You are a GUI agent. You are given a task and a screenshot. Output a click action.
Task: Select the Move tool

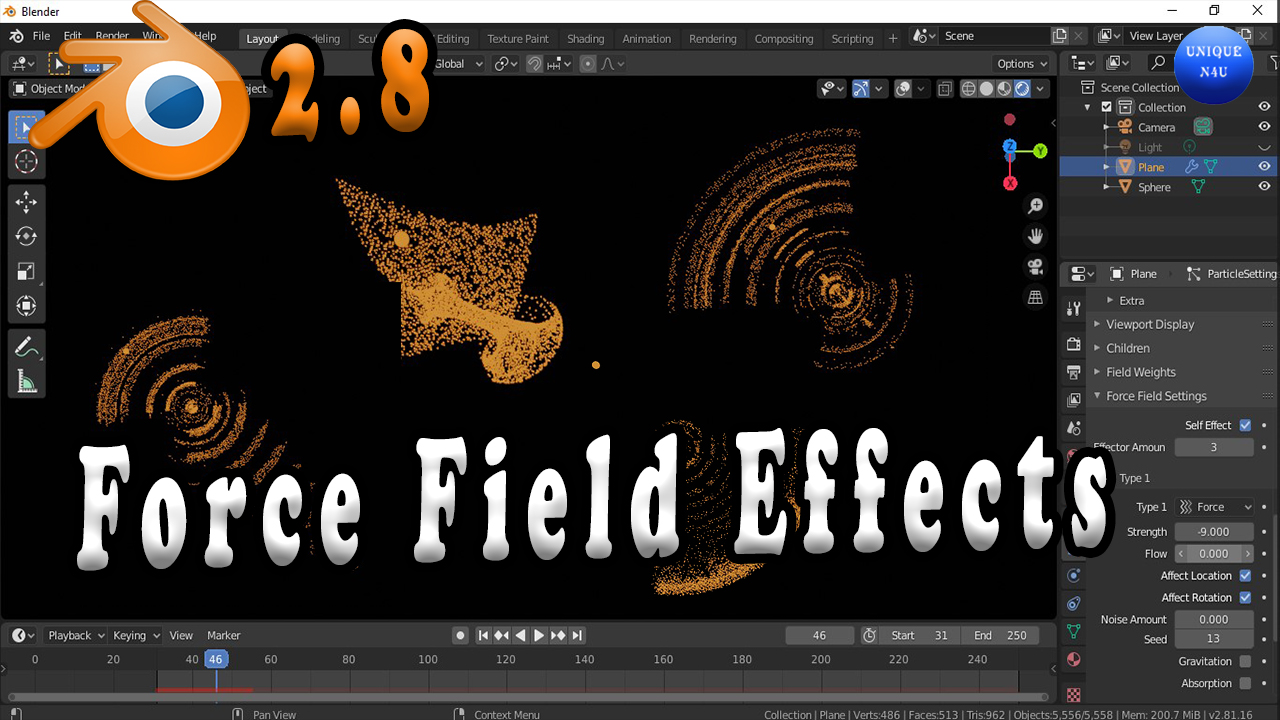[27, 201]
